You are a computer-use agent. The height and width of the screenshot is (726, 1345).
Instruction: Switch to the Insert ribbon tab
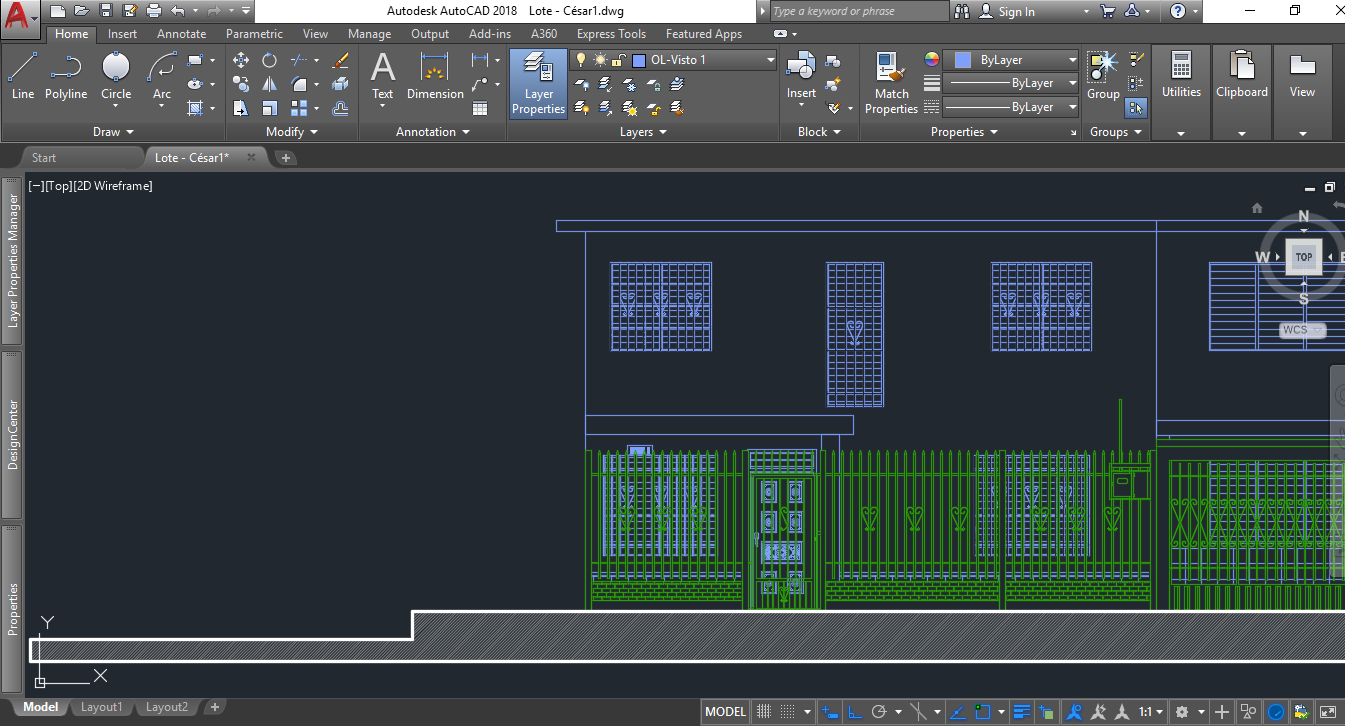tap(123, 34)
